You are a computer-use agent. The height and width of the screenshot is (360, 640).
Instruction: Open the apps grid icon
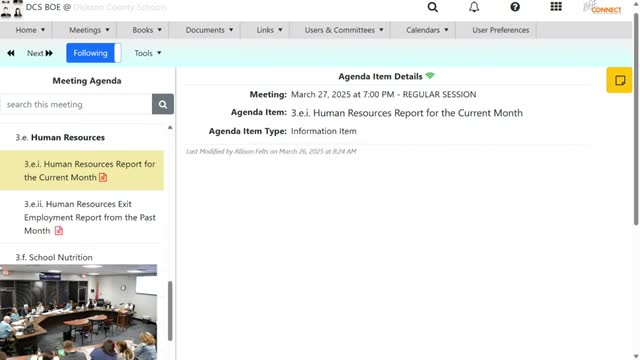tap(556, 7)
